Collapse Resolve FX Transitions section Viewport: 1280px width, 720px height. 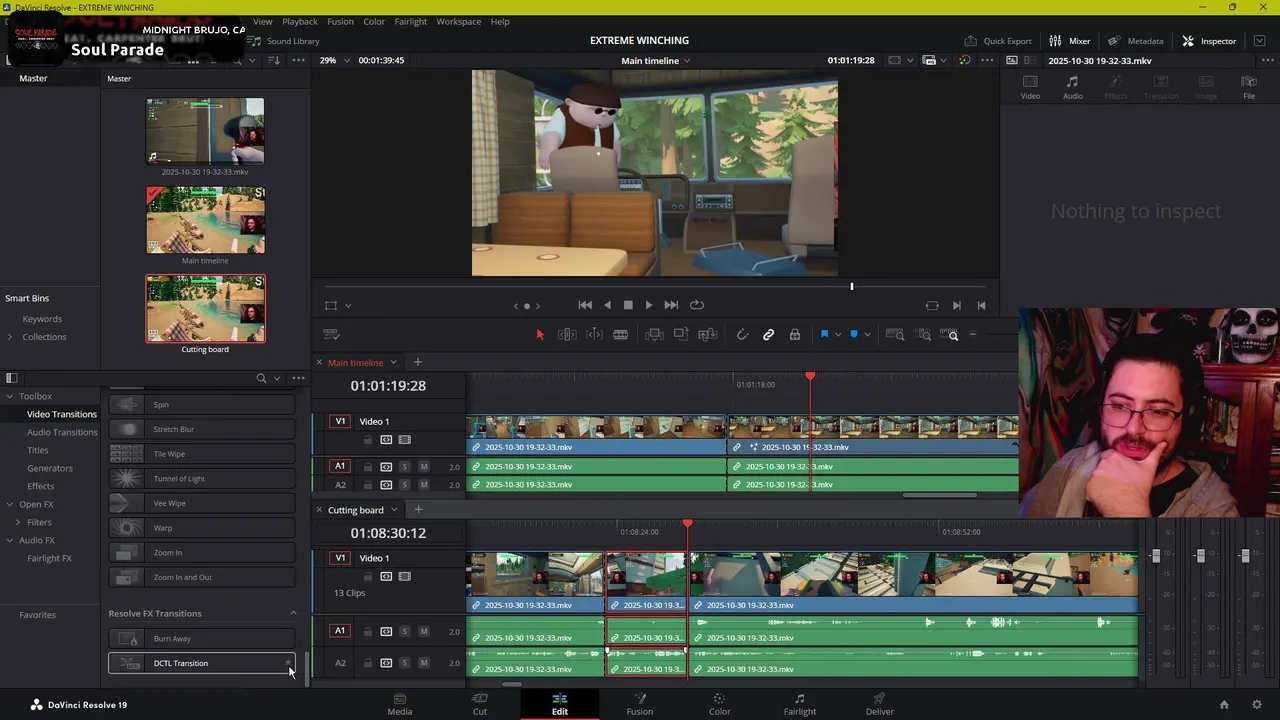(293, 613)
